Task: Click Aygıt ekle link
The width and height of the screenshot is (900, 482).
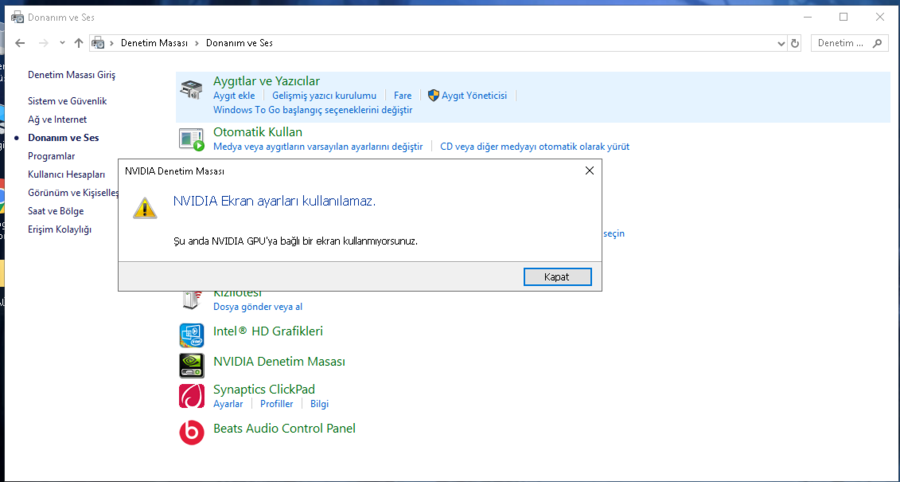Action: pos(234,96)
